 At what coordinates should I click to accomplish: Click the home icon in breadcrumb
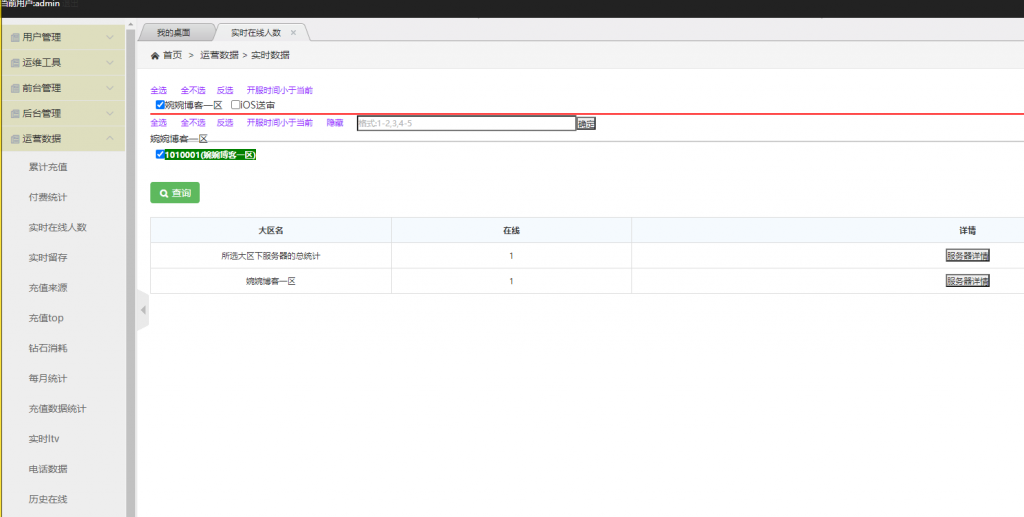click(154, 55)
